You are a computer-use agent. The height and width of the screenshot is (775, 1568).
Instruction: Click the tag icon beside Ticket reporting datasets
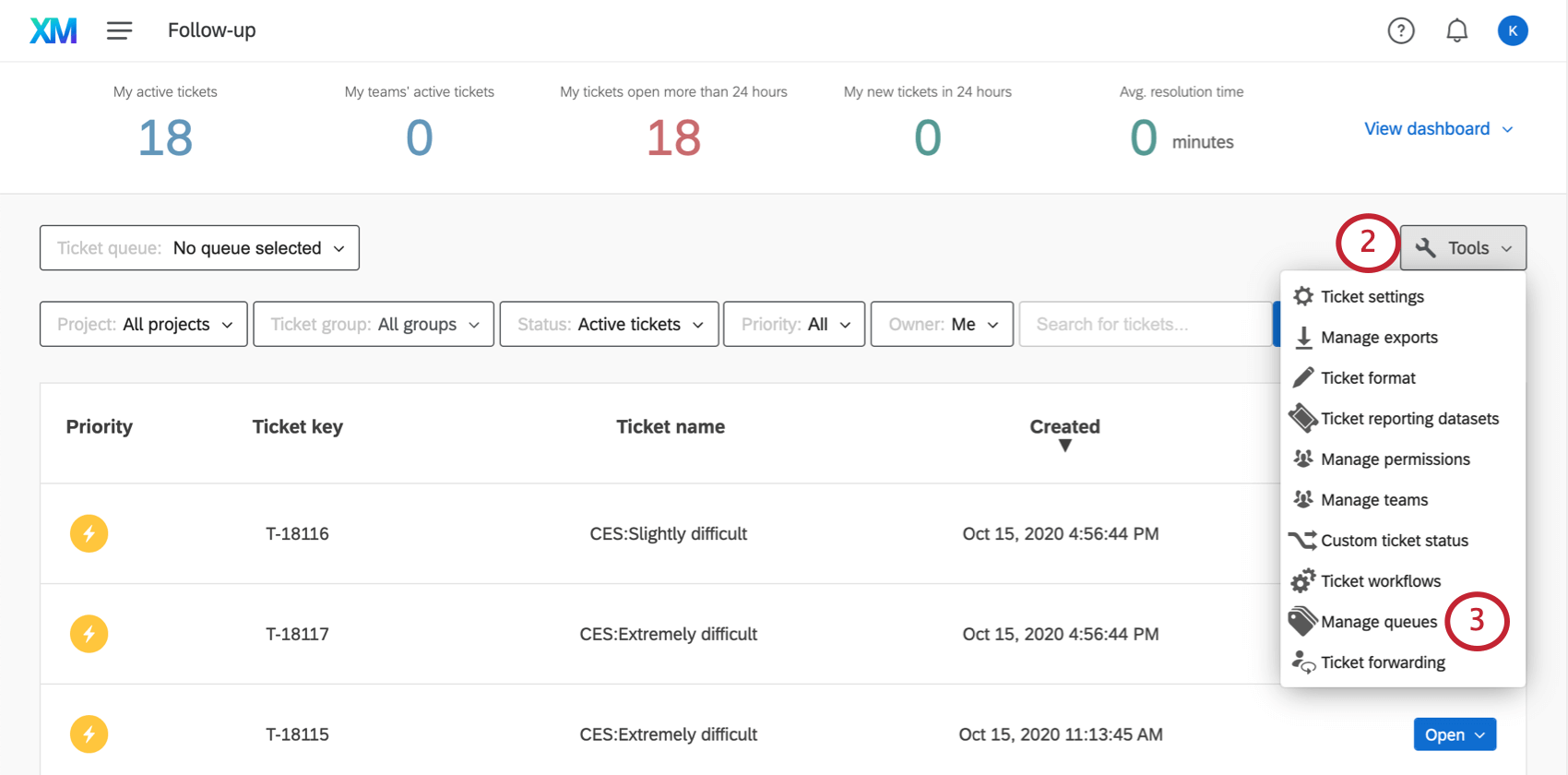(1303, 418)
